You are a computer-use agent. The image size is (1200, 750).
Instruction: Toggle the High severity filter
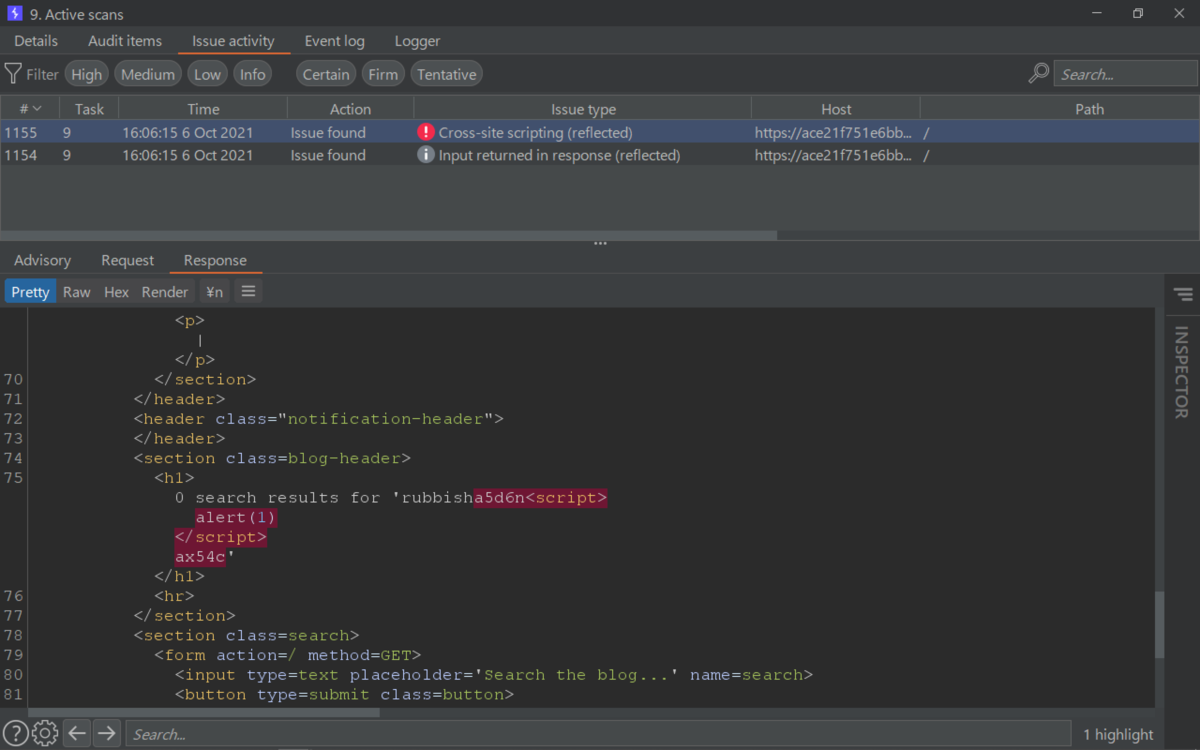tap(87, 74)
